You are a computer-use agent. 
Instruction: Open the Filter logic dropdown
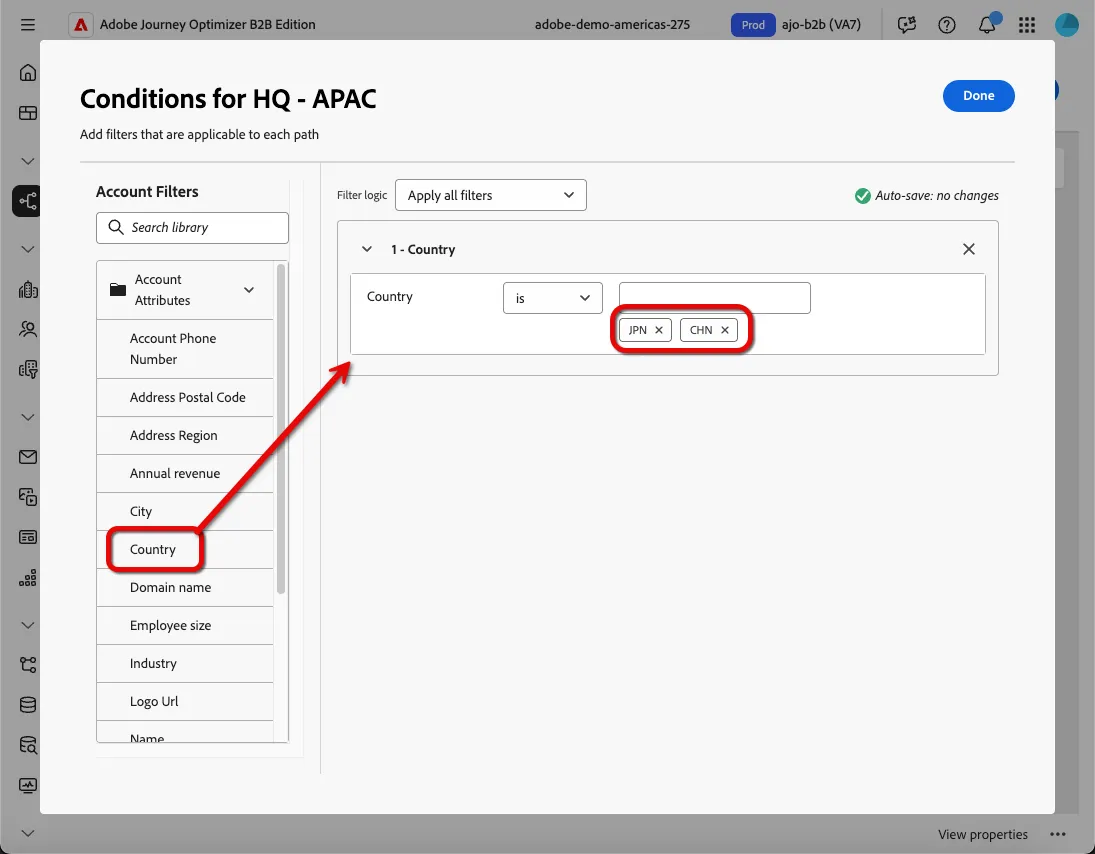(x=490, y=196)
